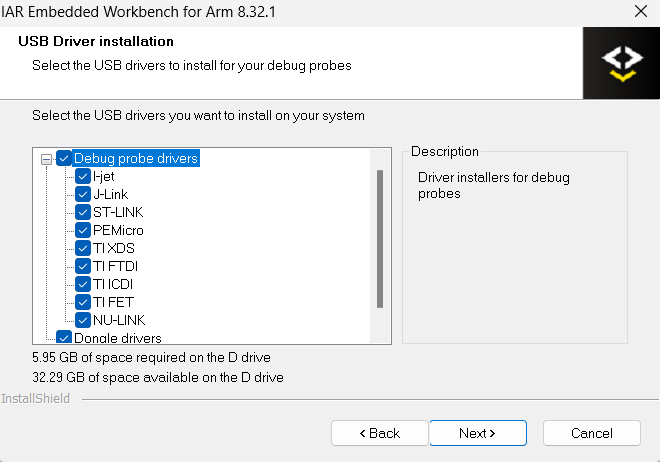
Task: Cancel the installation
Action: 592,433
